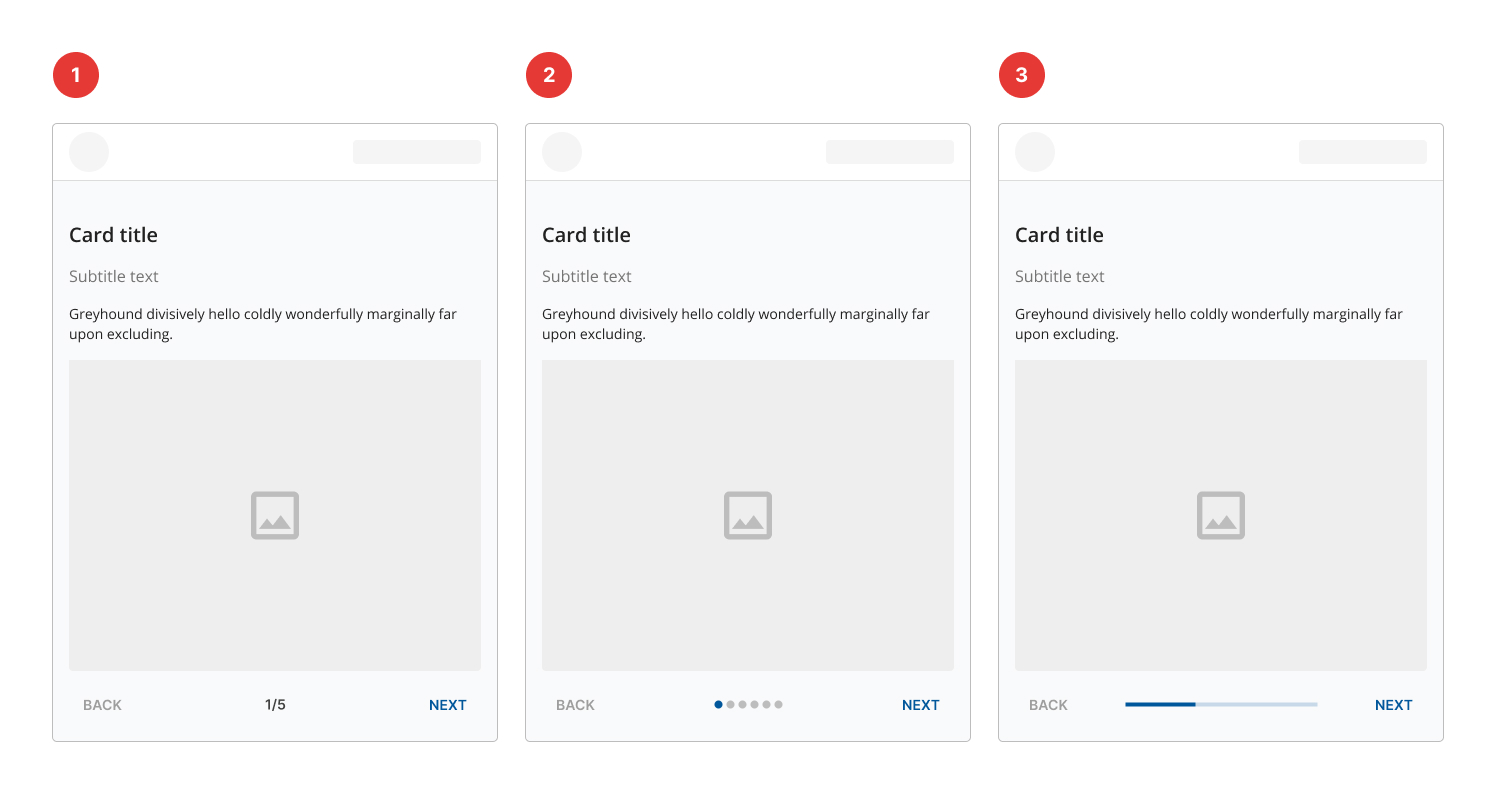Click the red number 2 badge
Image resolution: width=1496 pixels, height=793 pixels.
coord(549,75)
